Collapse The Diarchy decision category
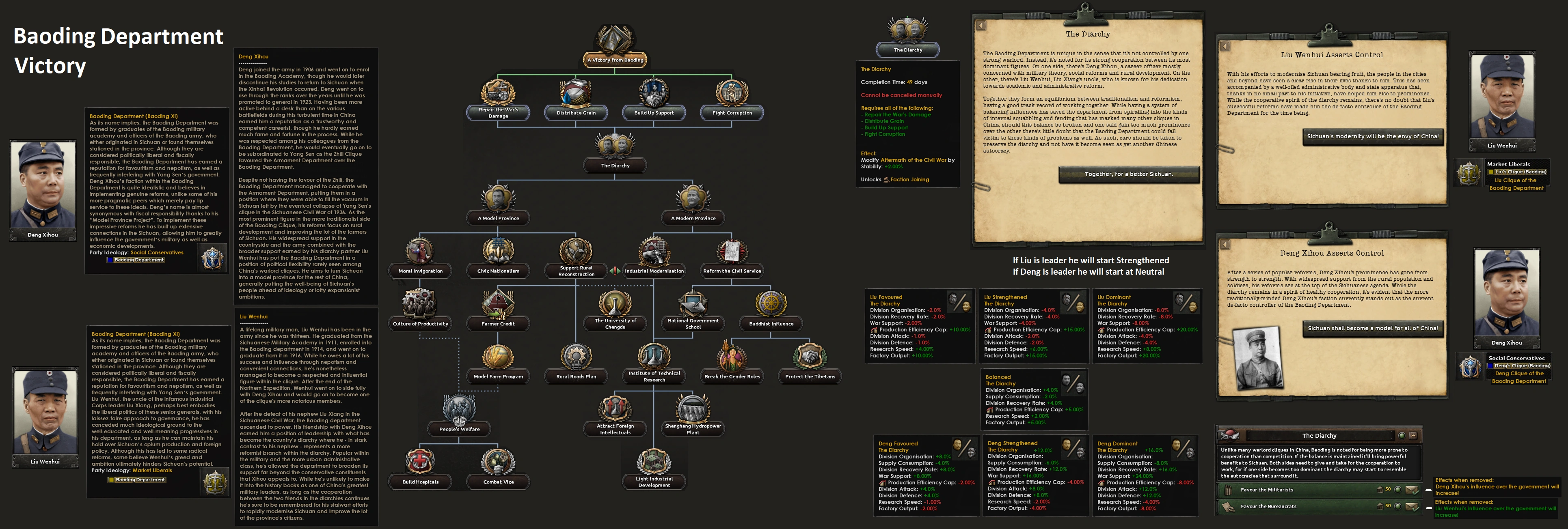 click(x=1413, y=435)
